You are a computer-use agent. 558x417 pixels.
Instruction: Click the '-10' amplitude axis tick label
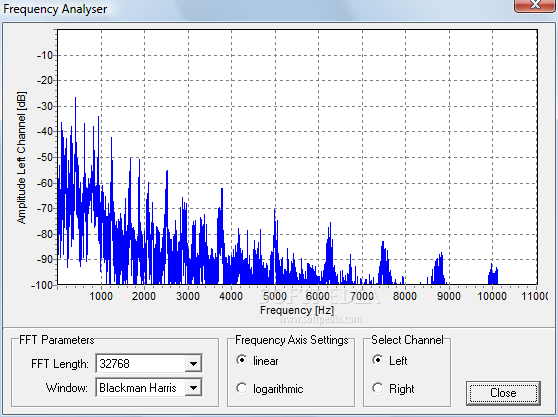45,56
